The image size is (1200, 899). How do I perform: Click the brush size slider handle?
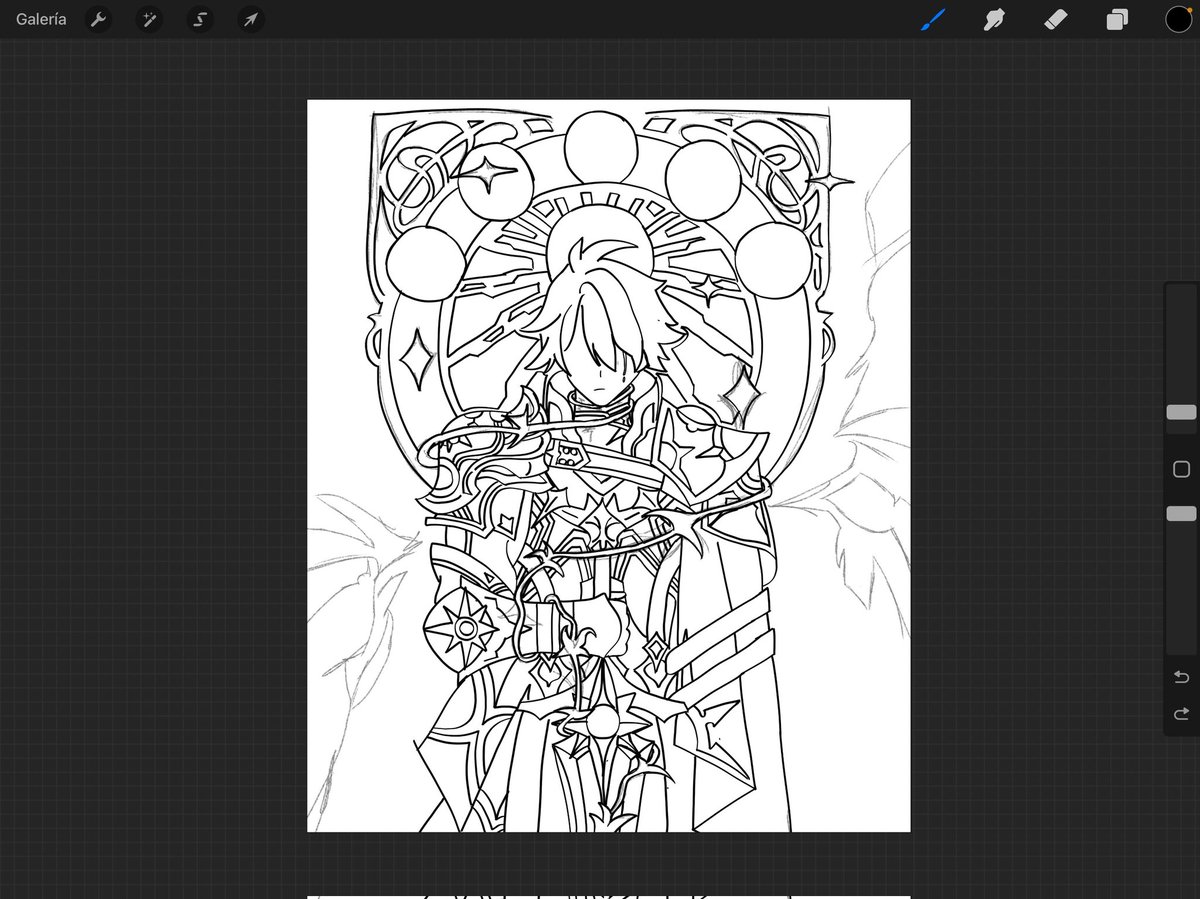pos(1181,412)
